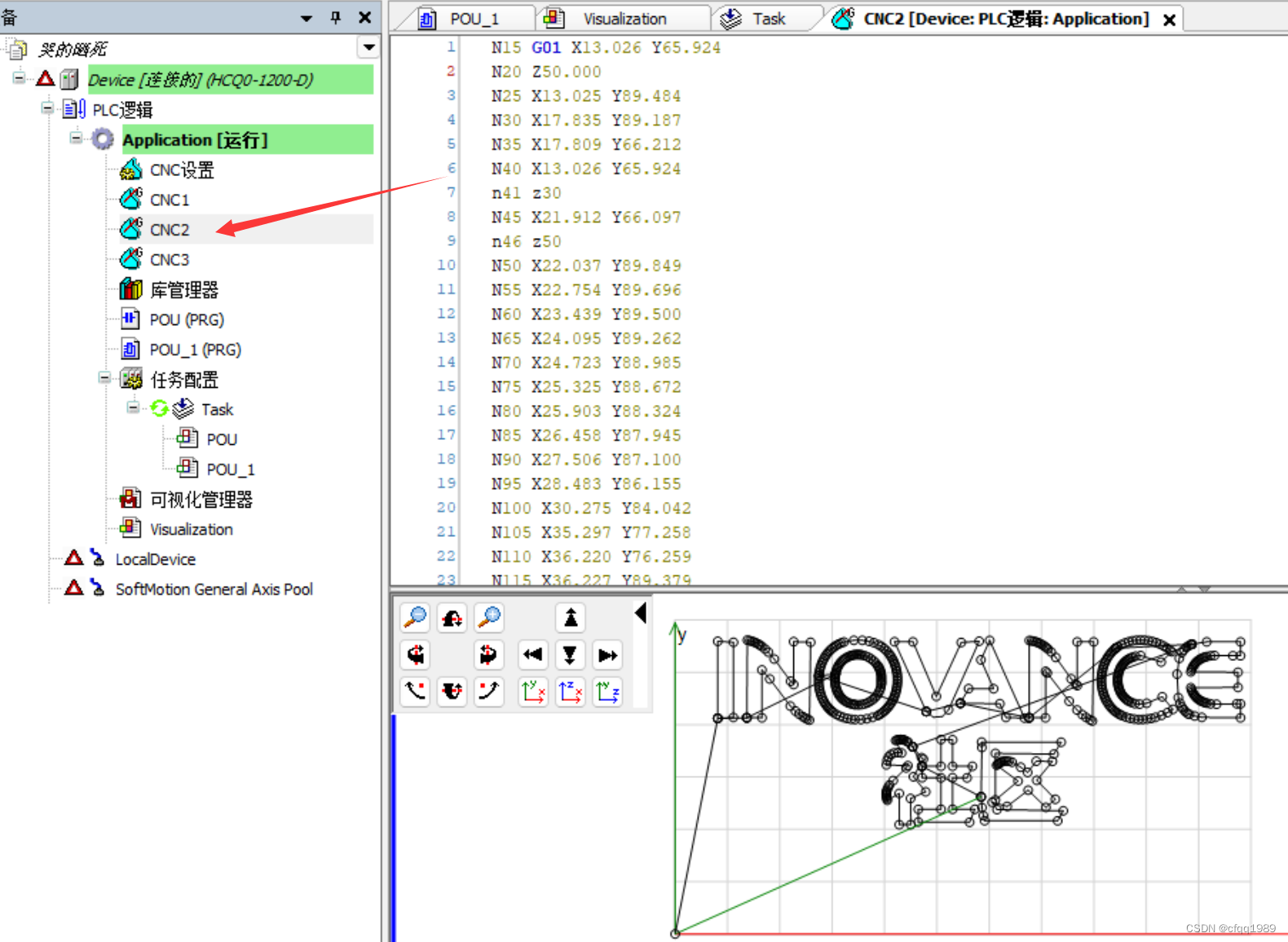Select the Visualization tree item
Image resolution: width=1288 pixels, height=942 pixels.
(192, 529)
